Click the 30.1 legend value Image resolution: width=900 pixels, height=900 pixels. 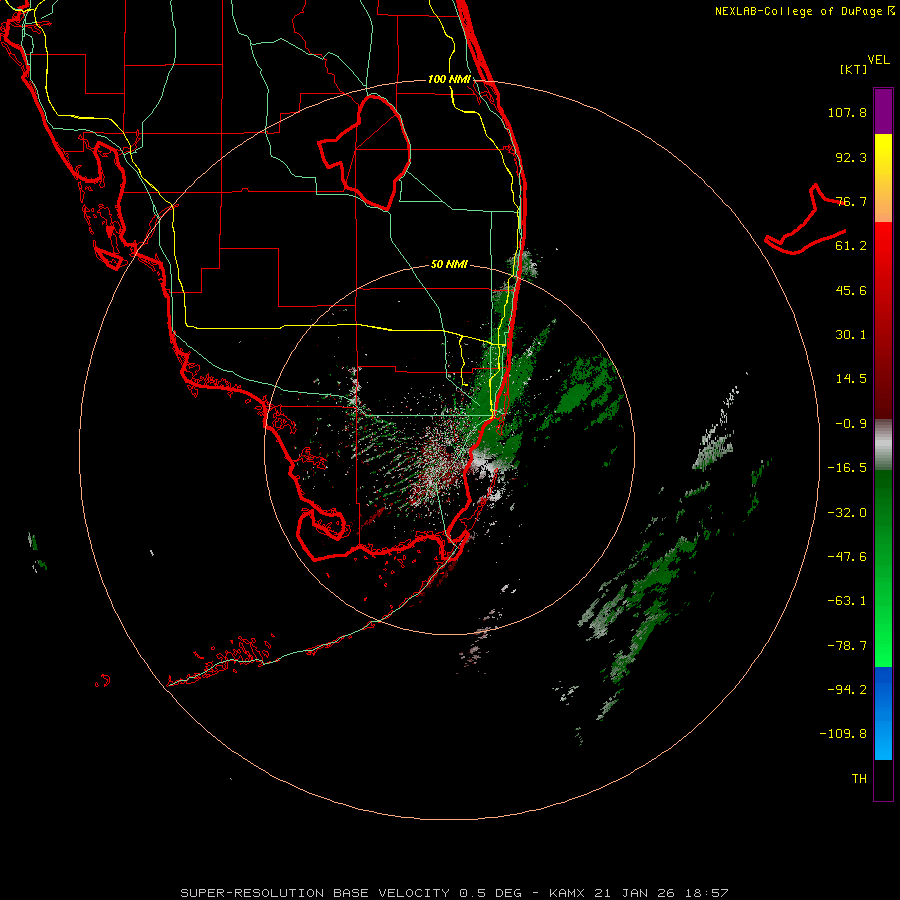pyautogui.click(x=851, y=335)
